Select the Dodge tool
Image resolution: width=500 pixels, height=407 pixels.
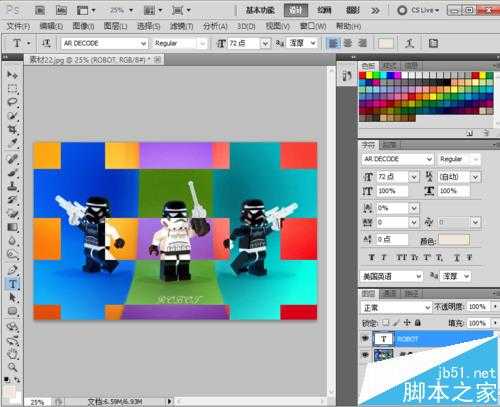tap(12, 254)
